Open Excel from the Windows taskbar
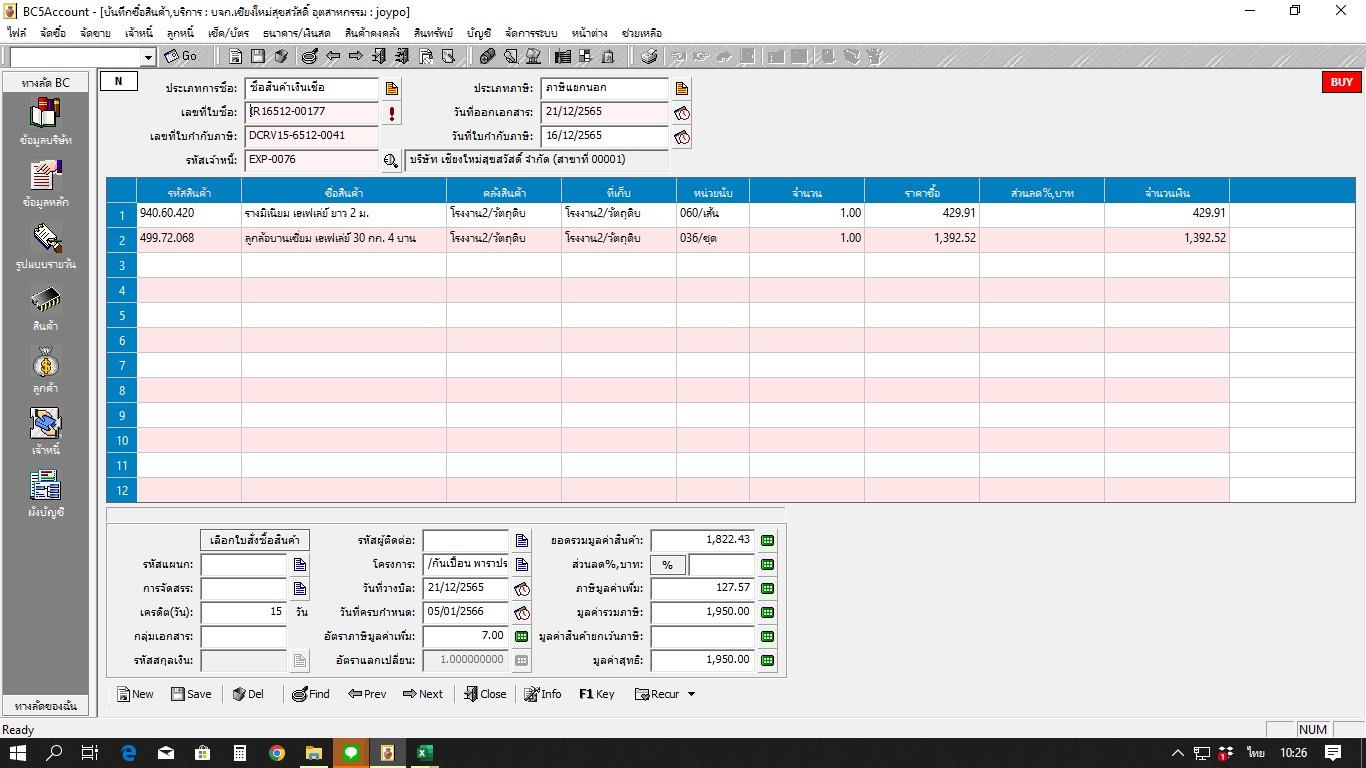Viewport: 1366px width, 768px height. (424, 753)
